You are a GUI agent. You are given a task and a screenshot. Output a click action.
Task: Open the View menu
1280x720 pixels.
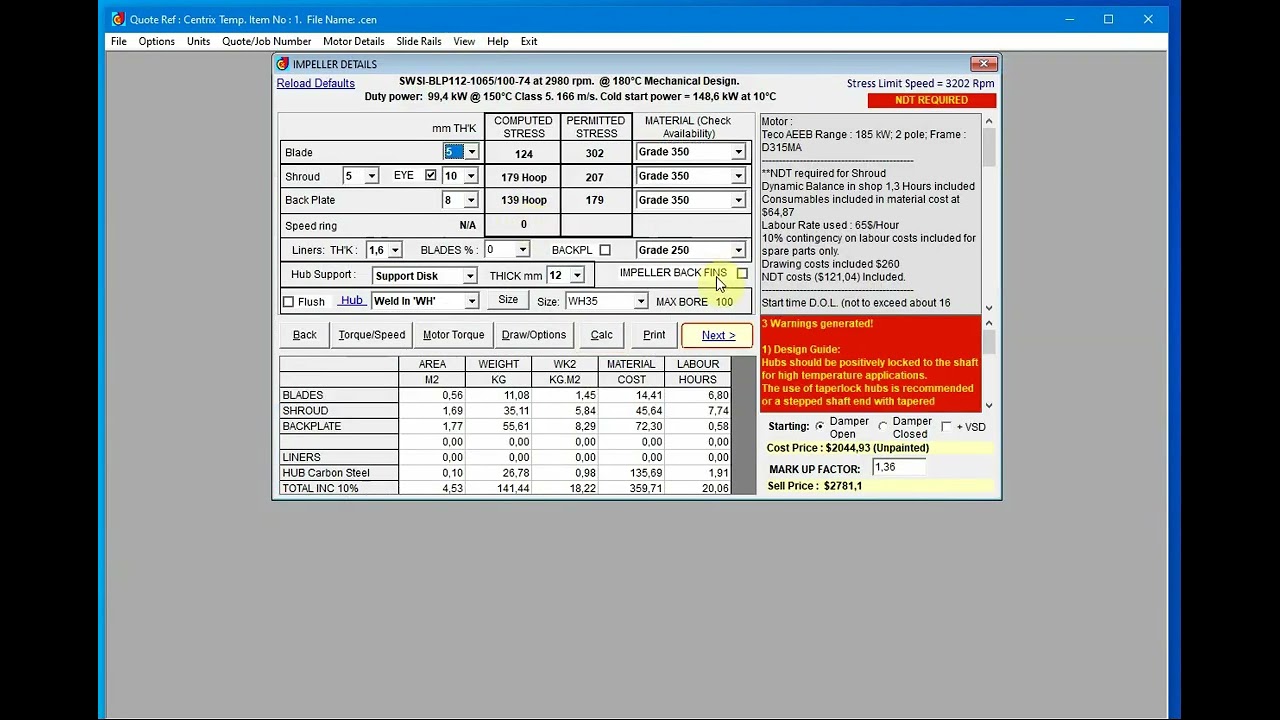(x=464, y=41)
